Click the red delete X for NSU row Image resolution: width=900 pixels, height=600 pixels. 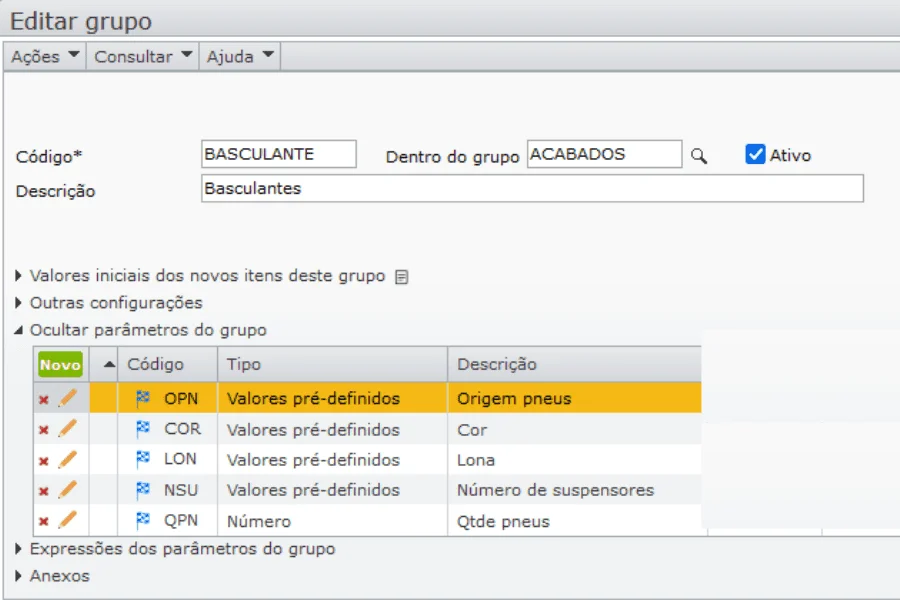[x=43, y=491]
